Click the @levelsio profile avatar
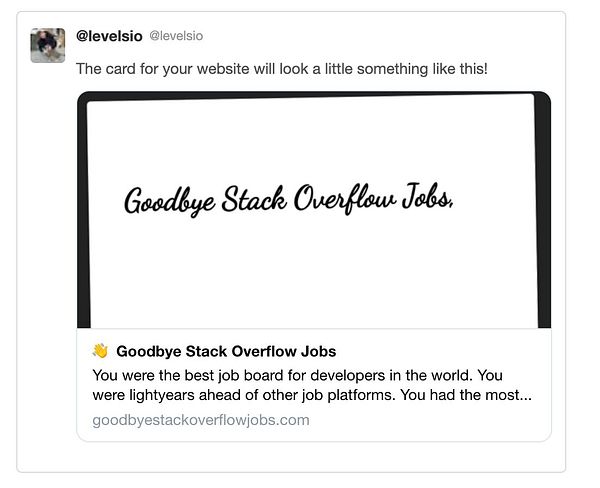Screen dimensions: 600x488 click(48, 45)
